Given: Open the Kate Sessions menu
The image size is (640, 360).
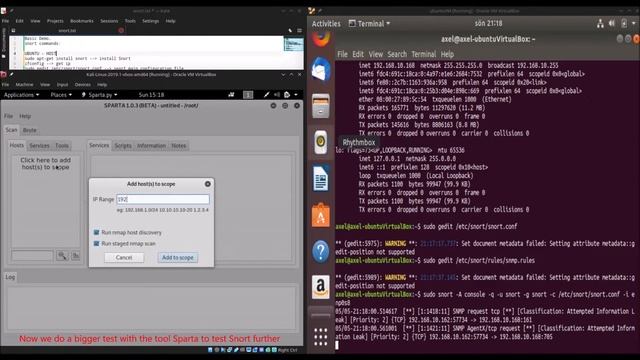Looking at the screenshot, I should [109, 21].
